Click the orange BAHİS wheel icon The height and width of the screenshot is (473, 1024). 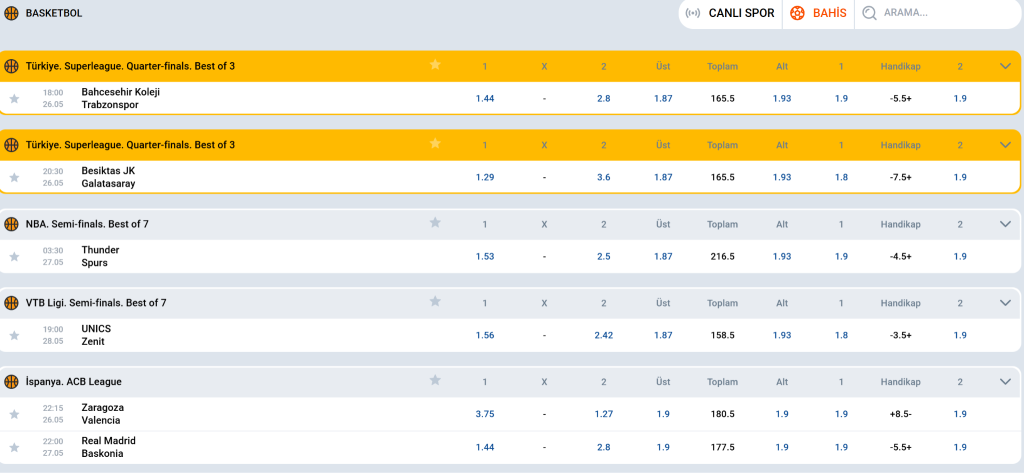(x=797, y=13)
